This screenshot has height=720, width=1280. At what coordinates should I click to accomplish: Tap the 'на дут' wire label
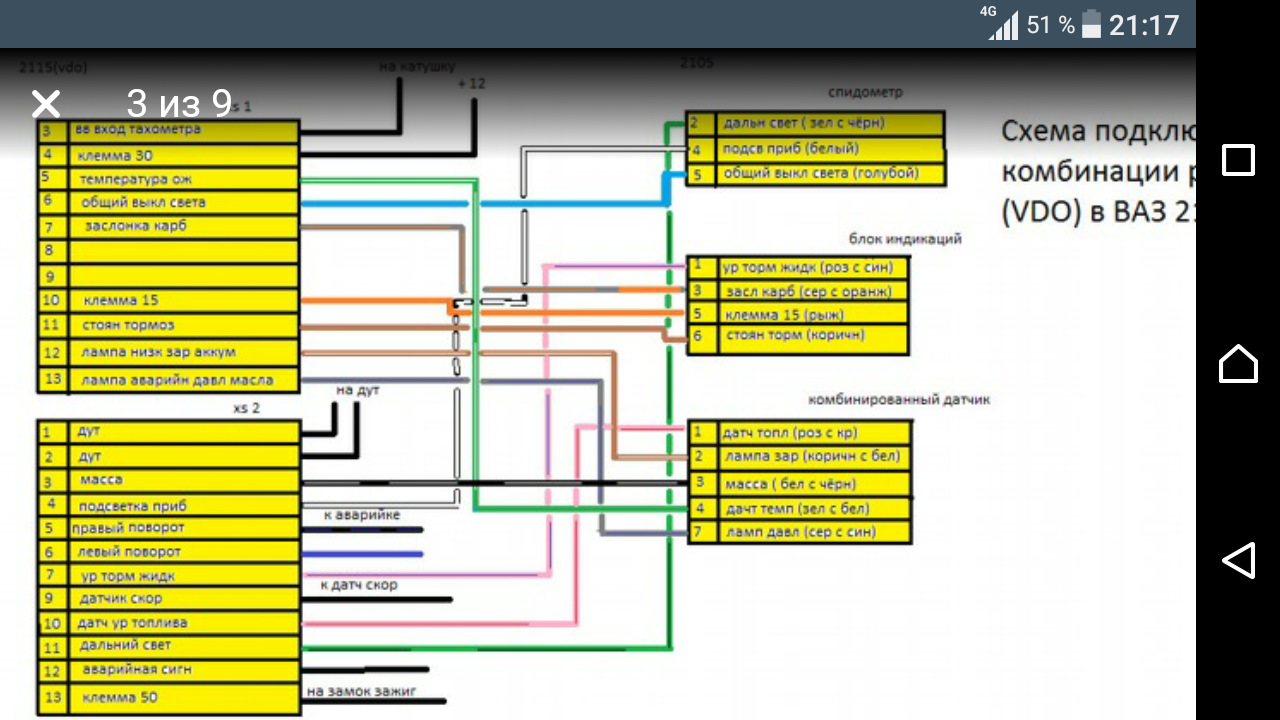click(357, 390)
